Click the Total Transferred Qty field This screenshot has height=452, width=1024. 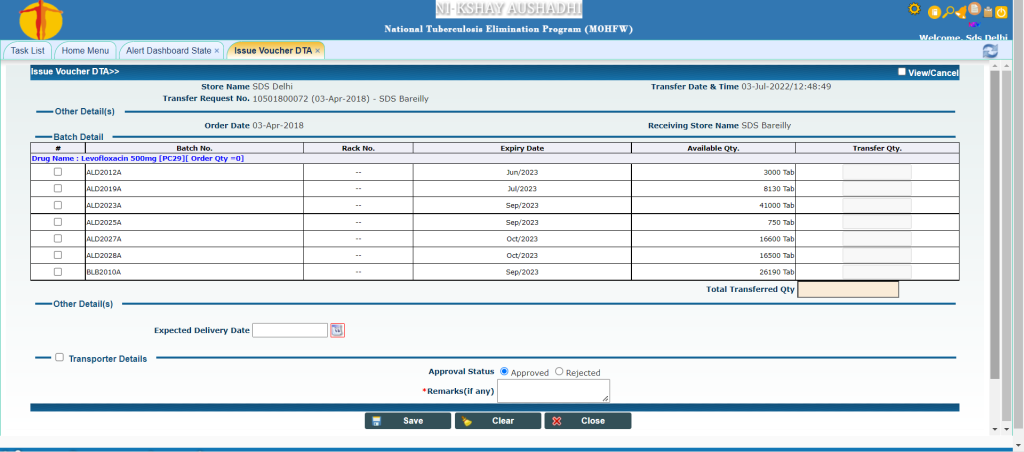(848, 289)
